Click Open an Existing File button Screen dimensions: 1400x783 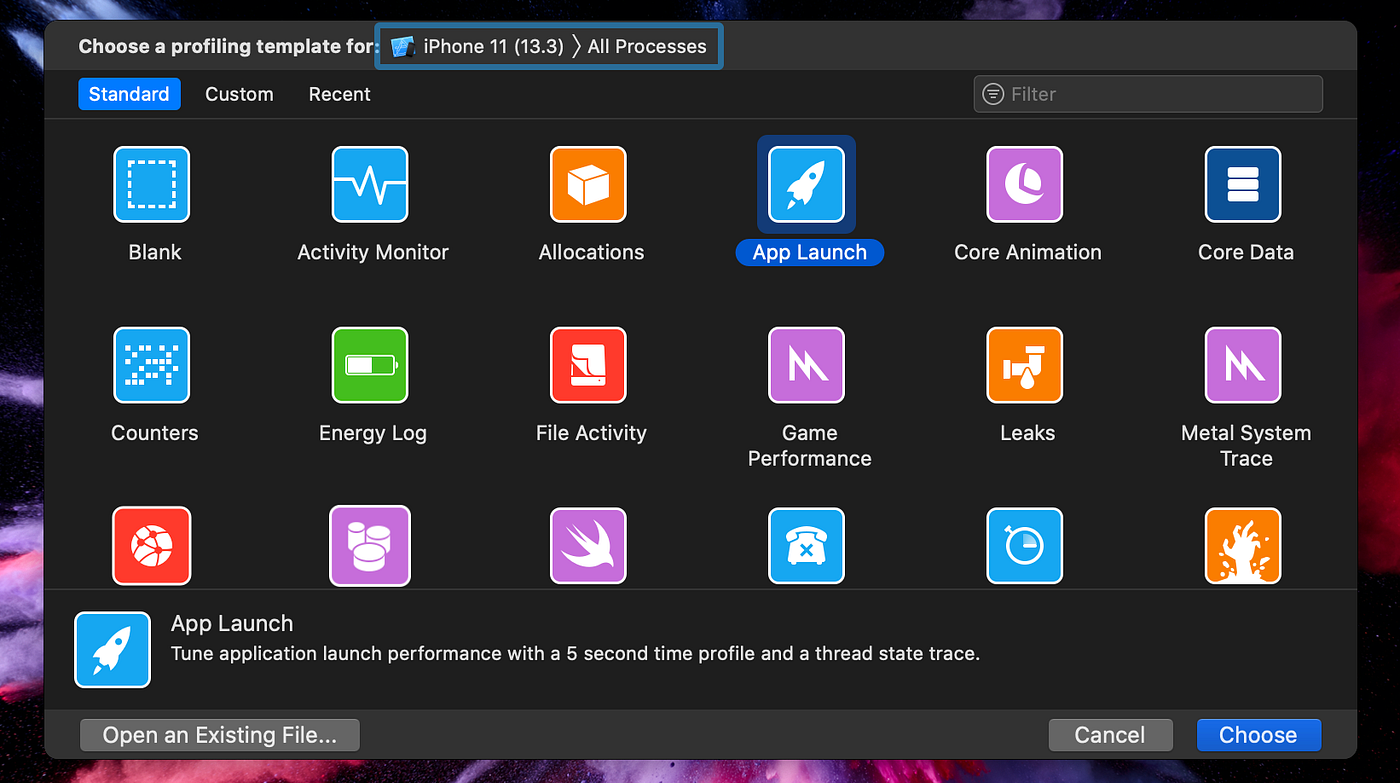pos(219,735)
